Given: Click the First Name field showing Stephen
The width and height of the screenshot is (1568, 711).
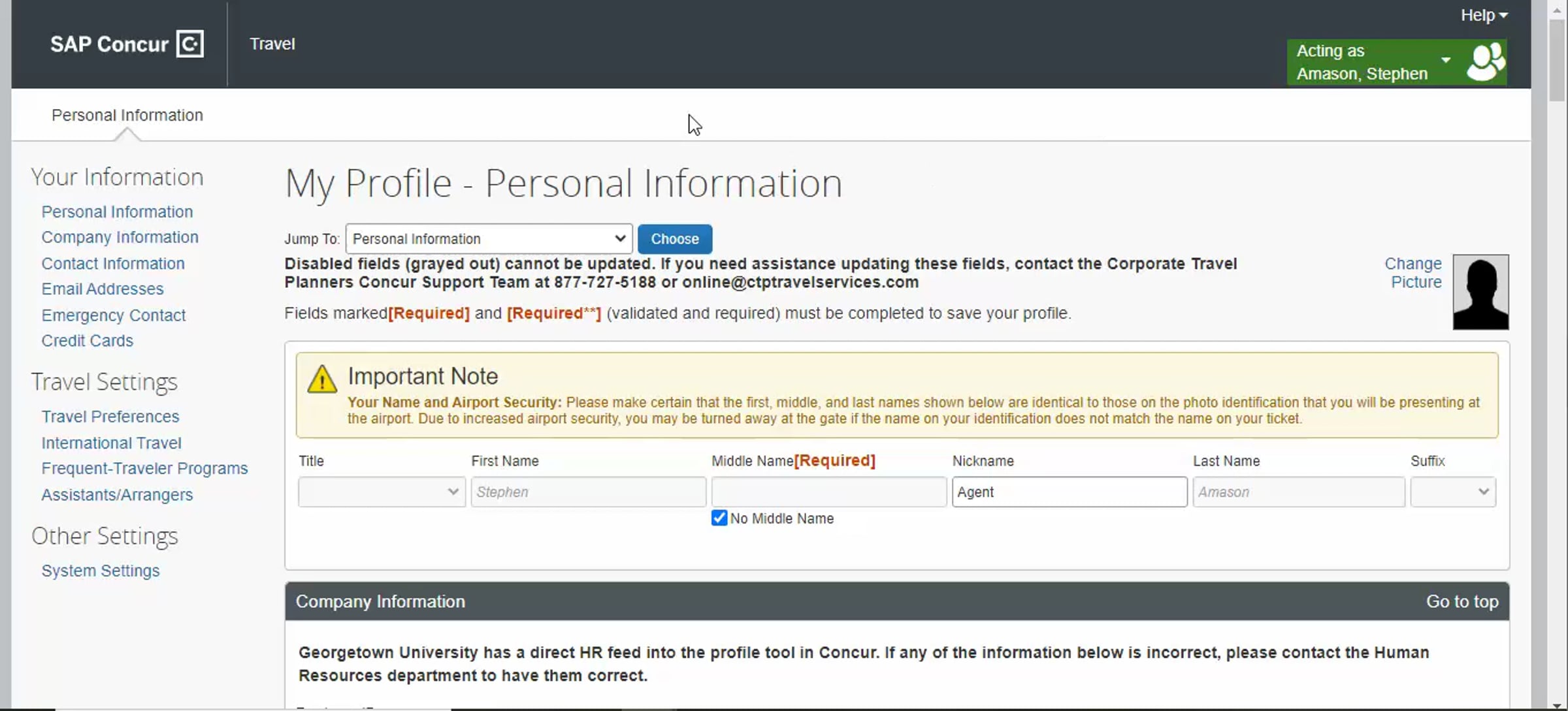Looking at the screenshot, I should 588,492.
